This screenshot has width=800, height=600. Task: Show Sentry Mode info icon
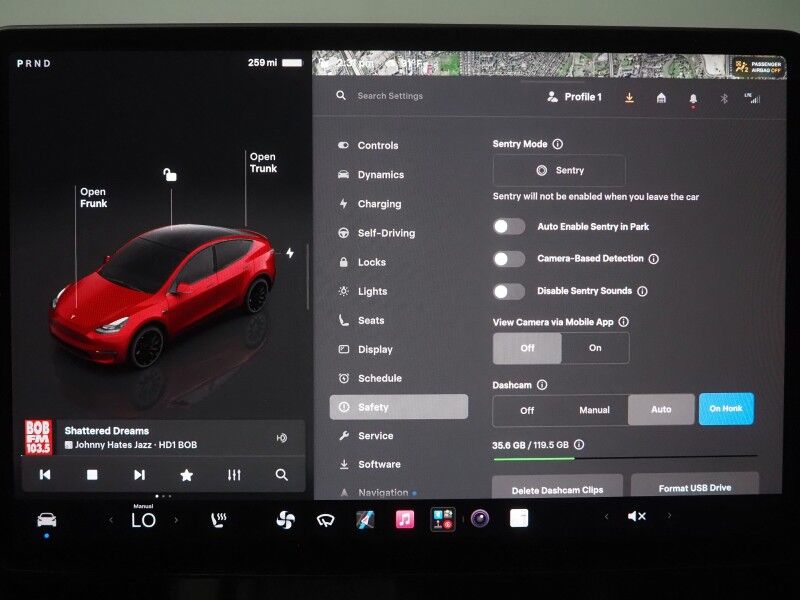pyautogui.click(x=558, y=144)
